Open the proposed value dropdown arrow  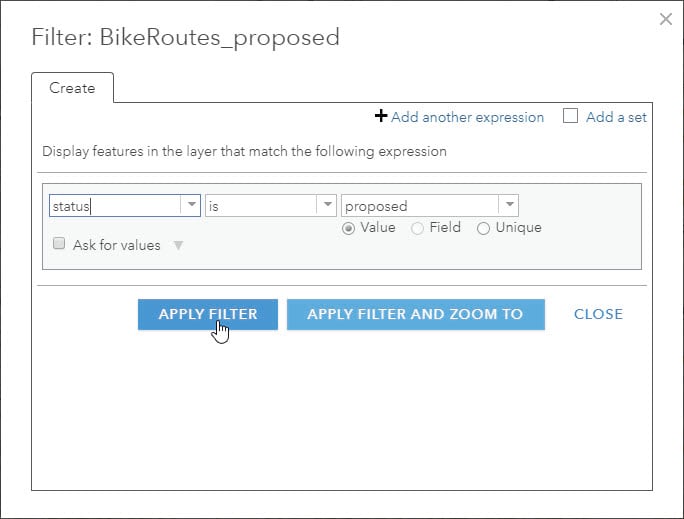tap(509, 205)
